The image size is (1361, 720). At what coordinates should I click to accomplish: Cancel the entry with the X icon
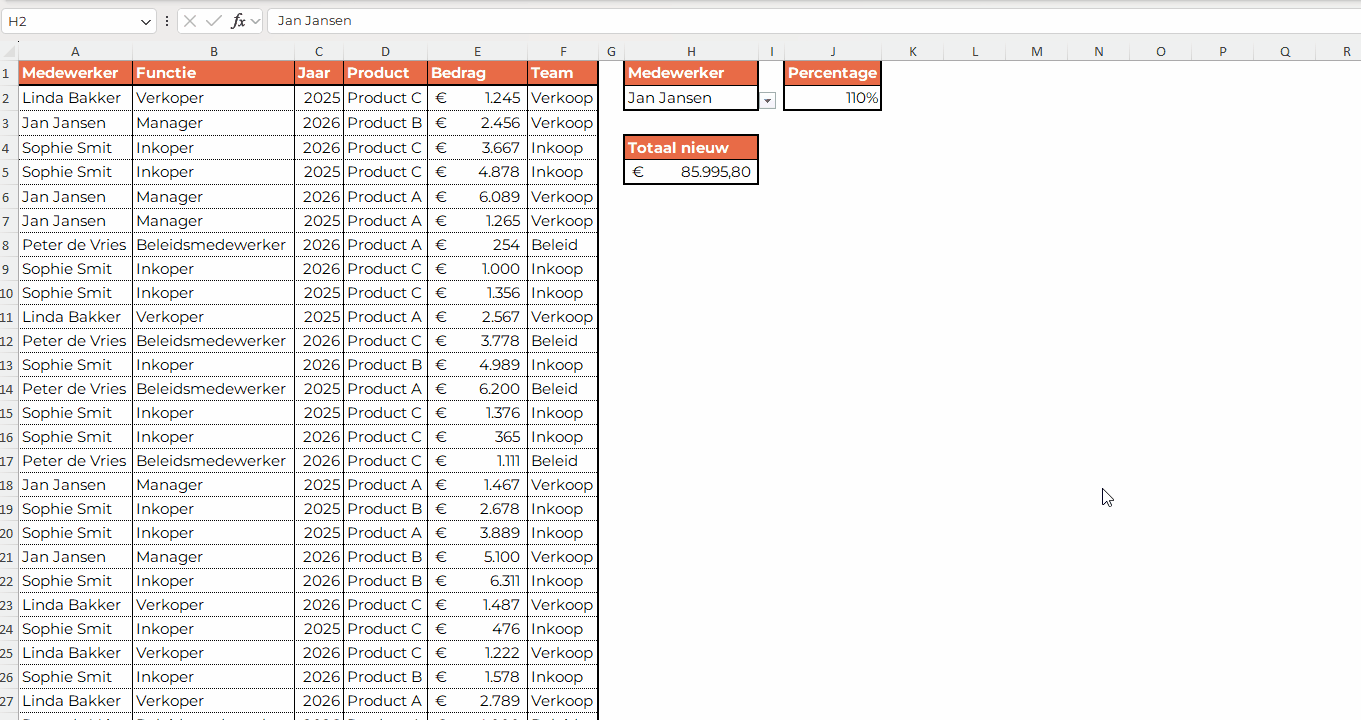(189, 20)
